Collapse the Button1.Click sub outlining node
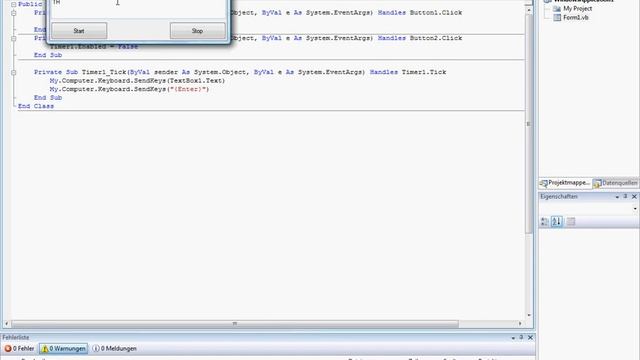 pos(13,13)
